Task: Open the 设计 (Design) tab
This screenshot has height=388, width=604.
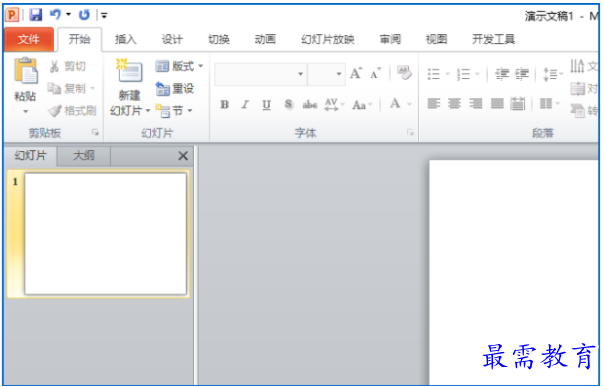Action: (x=172, y=39)
